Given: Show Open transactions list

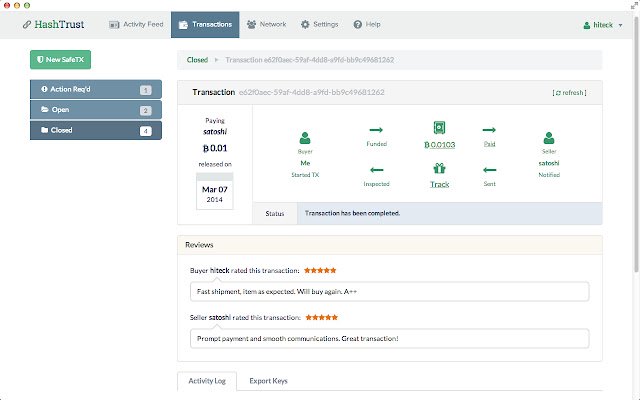Looking at the screenshot, I should [x=96, y=110].
